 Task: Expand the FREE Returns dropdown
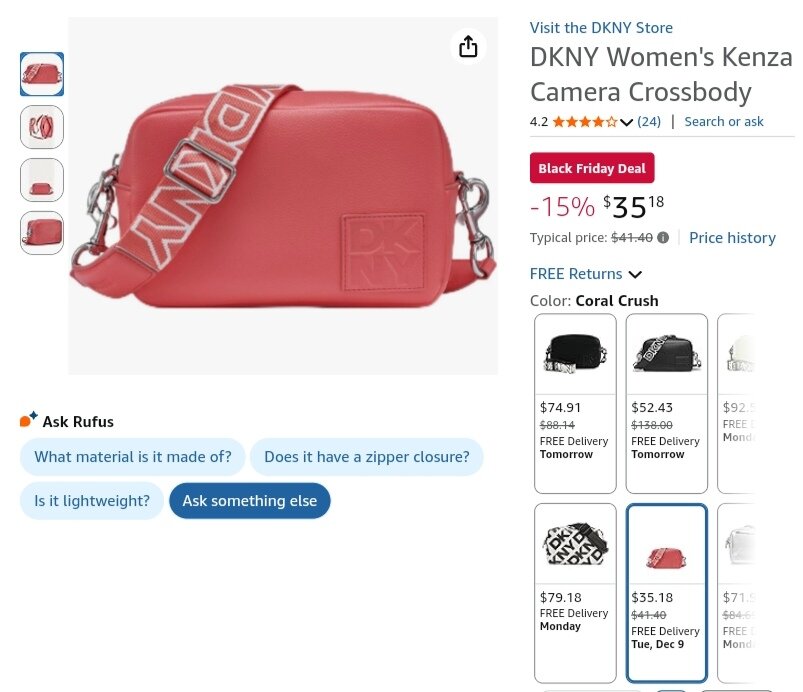[x=634, y=274]
